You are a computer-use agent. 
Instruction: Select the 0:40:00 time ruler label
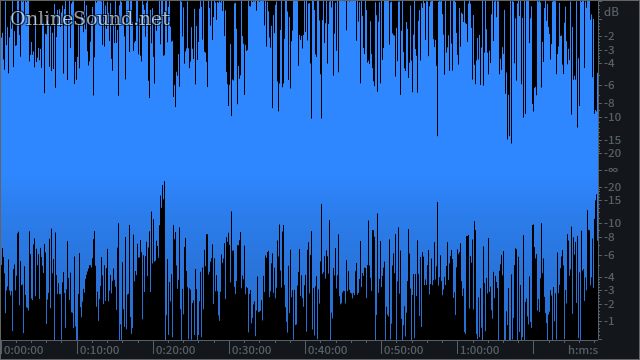(x=327, y=350)
